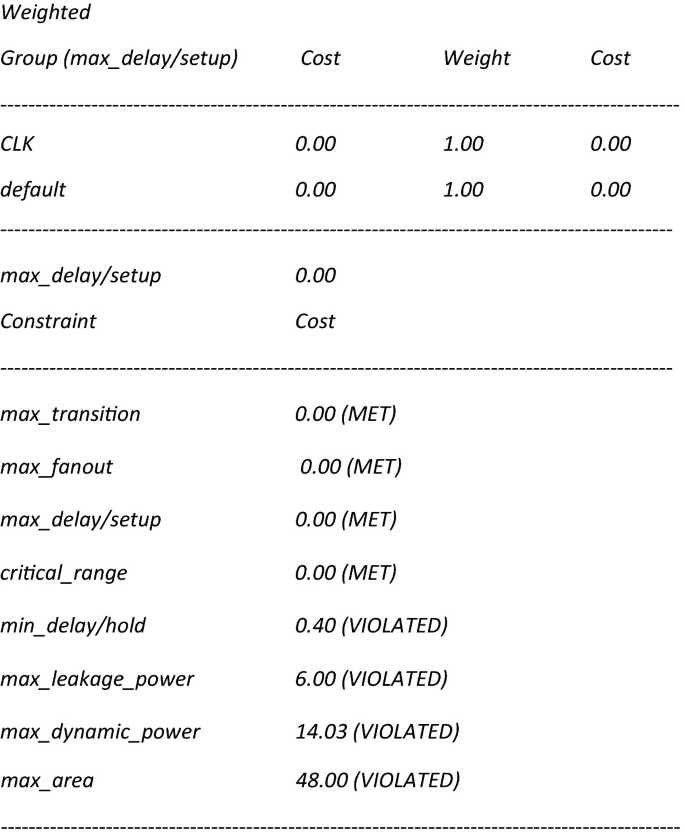Select 6.00 (VIOLATED) leakage cost
Viewport: 685px width, 840px height.
point(372,679)
